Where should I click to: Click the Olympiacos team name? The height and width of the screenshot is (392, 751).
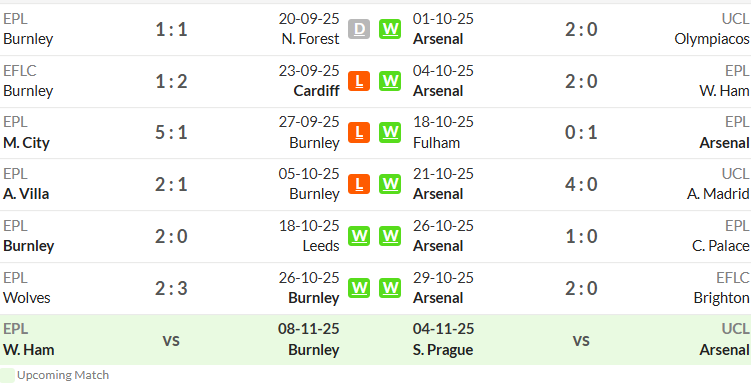tap(712, 39)
